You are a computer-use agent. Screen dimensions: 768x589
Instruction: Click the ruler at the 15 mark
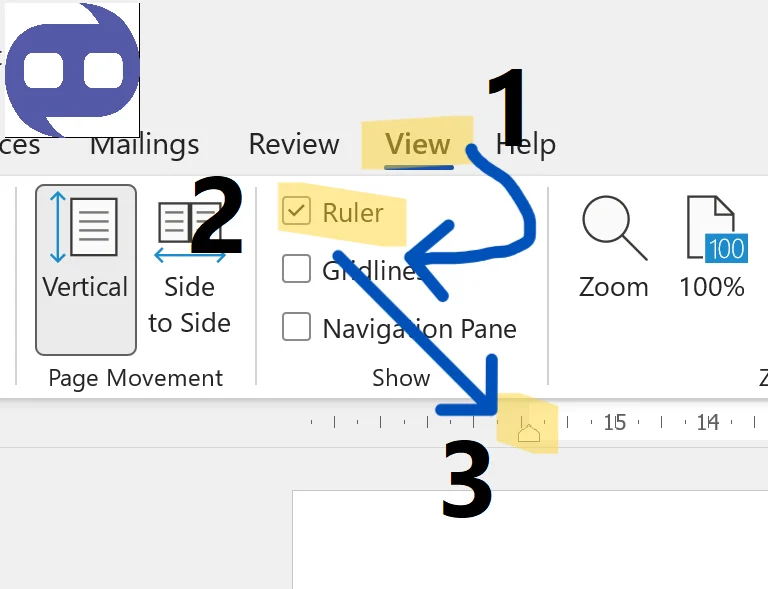(x=615, y=422)
